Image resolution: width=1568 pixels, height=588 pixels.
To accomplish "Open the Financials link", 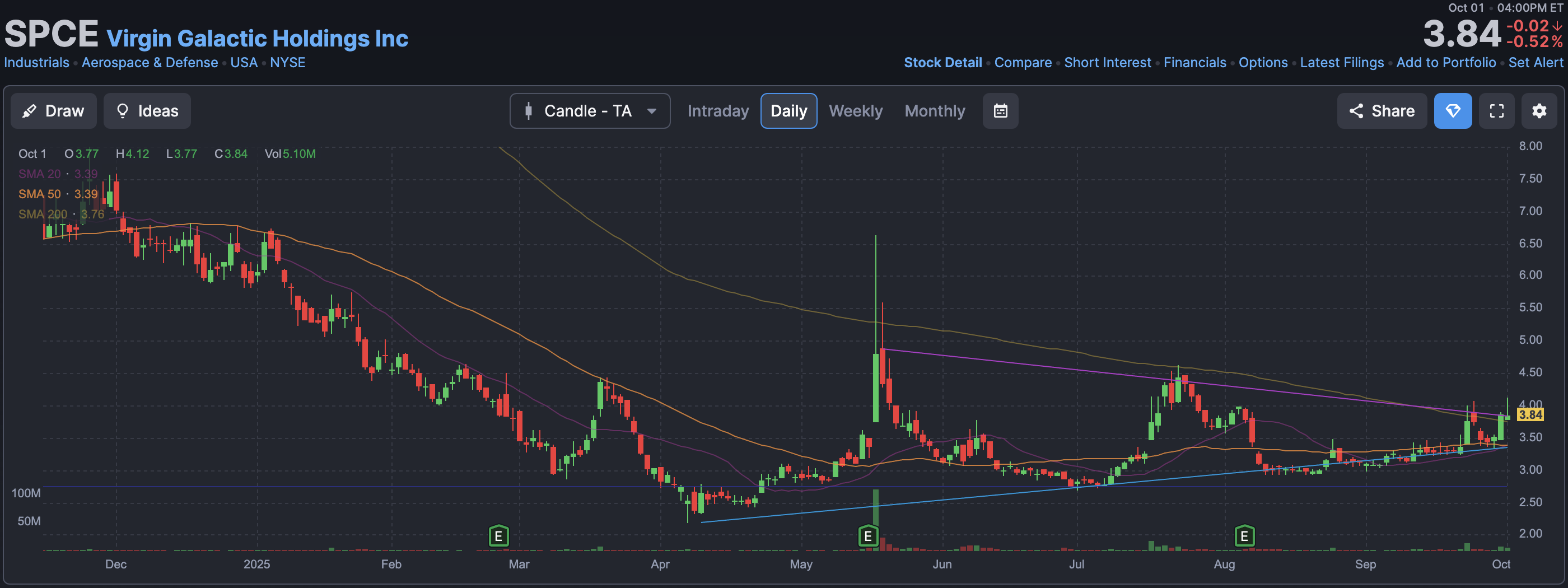I will (1194, 63).
